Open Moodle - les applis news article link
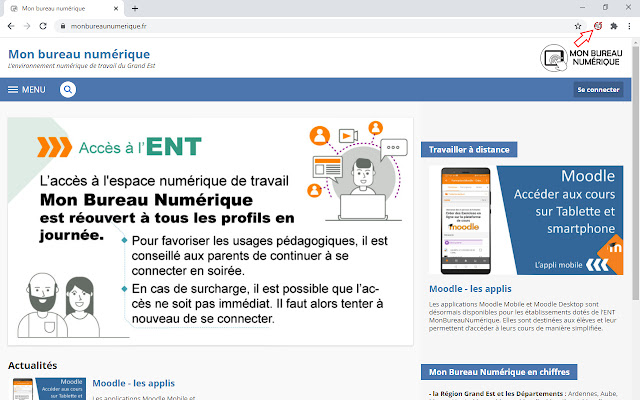 (133, 383)
